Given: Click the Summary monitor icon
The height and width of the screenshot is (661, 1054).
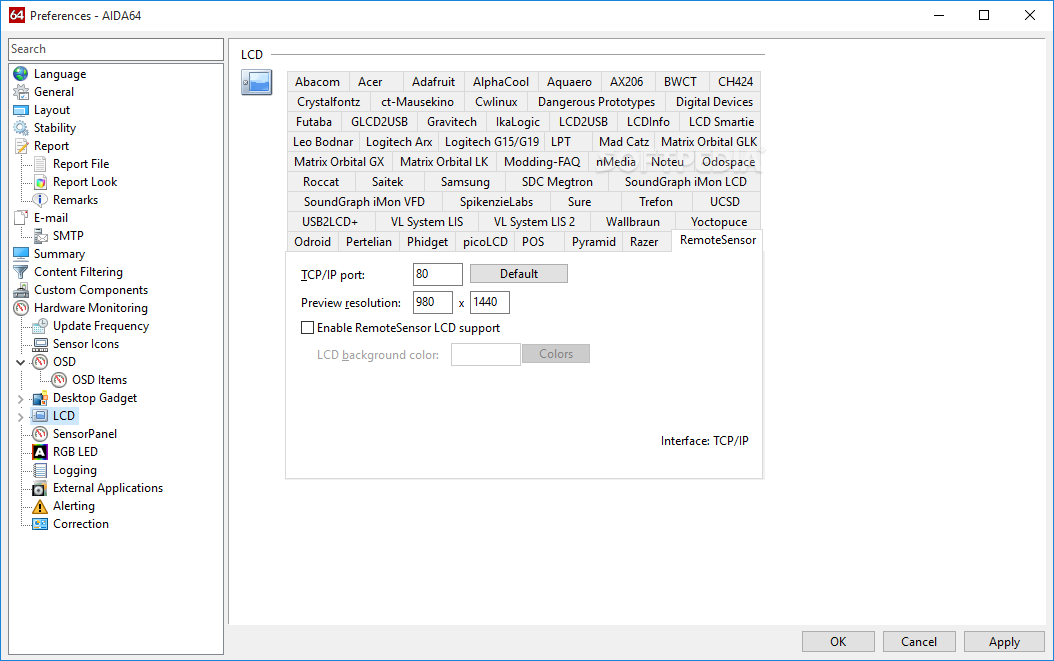Looking at the screenshot, I should point(21,254).
